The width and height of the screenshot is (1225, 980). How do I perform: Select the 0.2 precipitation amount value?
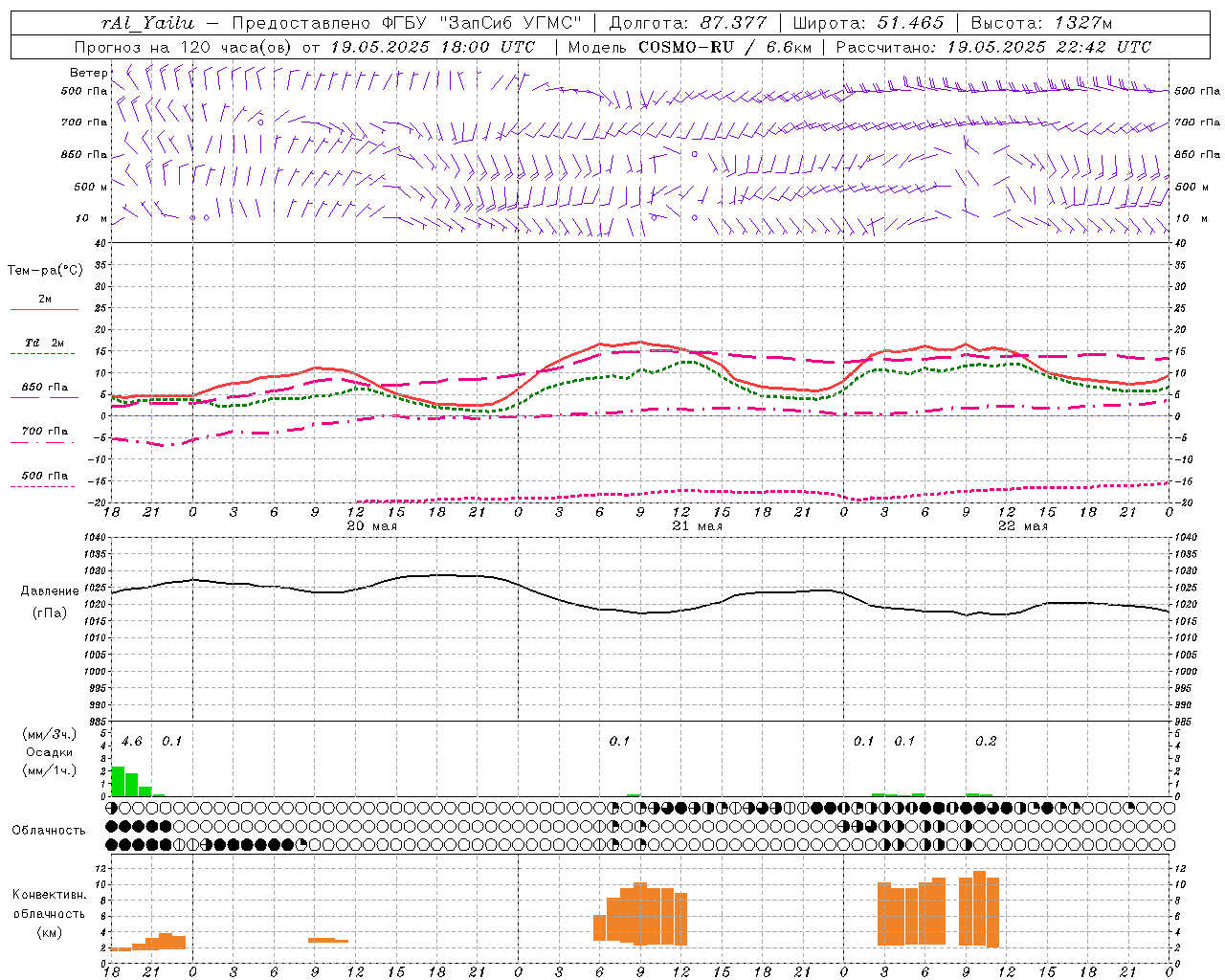point(986,742)
